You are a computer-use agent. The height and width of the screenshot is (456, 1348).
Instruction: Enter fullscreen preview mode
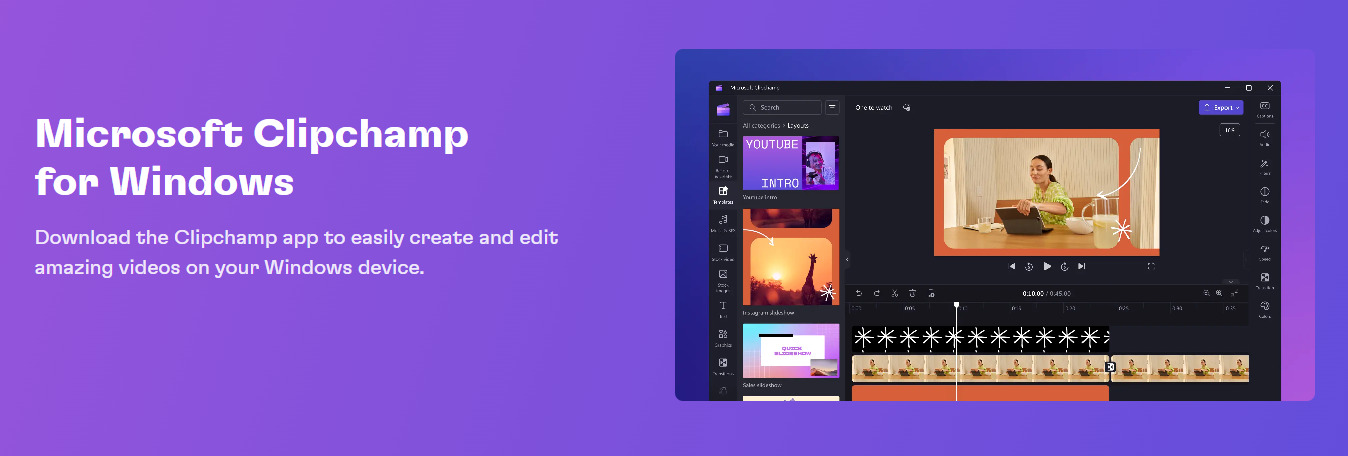tap(1151, 266)
